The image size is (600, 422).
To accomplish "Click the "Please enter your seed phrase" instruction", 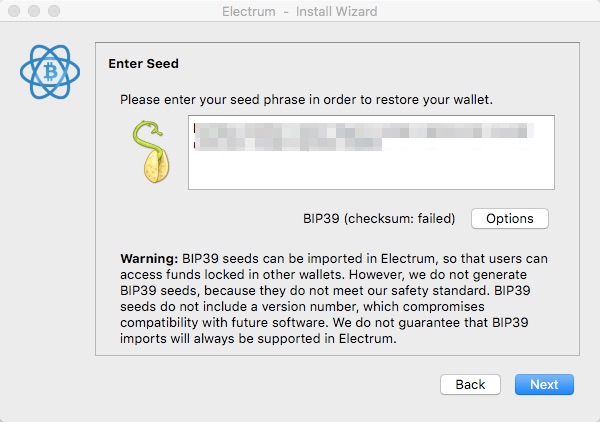I will pyautogui.click(x=306, y=100).
